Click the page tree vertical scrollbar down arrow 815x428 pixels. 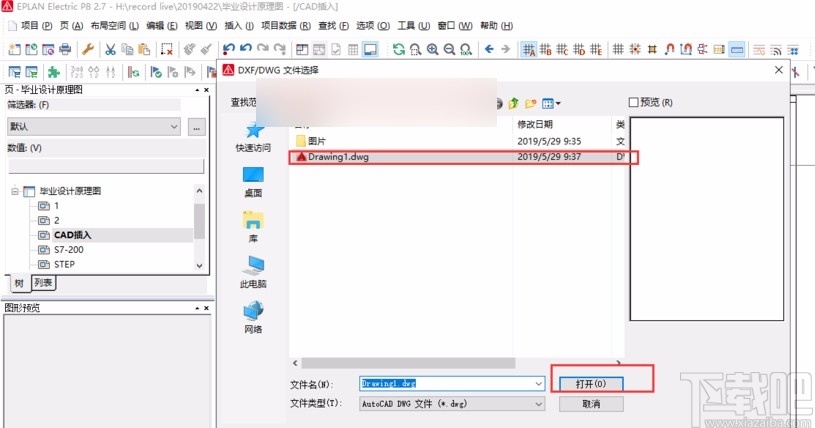(x=200, y=265)
